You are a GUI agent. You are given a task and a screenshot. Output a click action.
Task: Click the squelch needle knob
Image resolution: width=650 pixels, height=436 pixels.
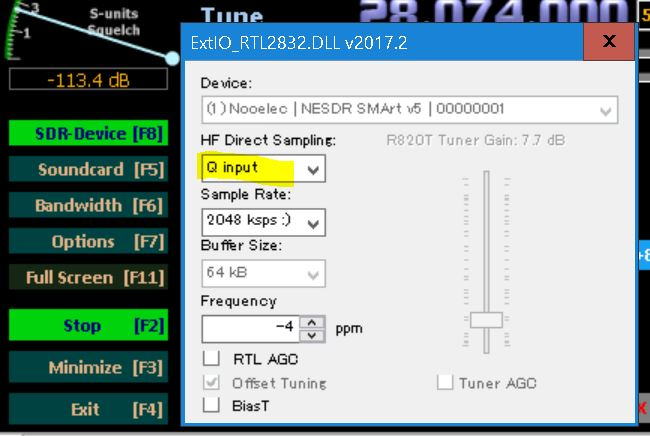172,58
